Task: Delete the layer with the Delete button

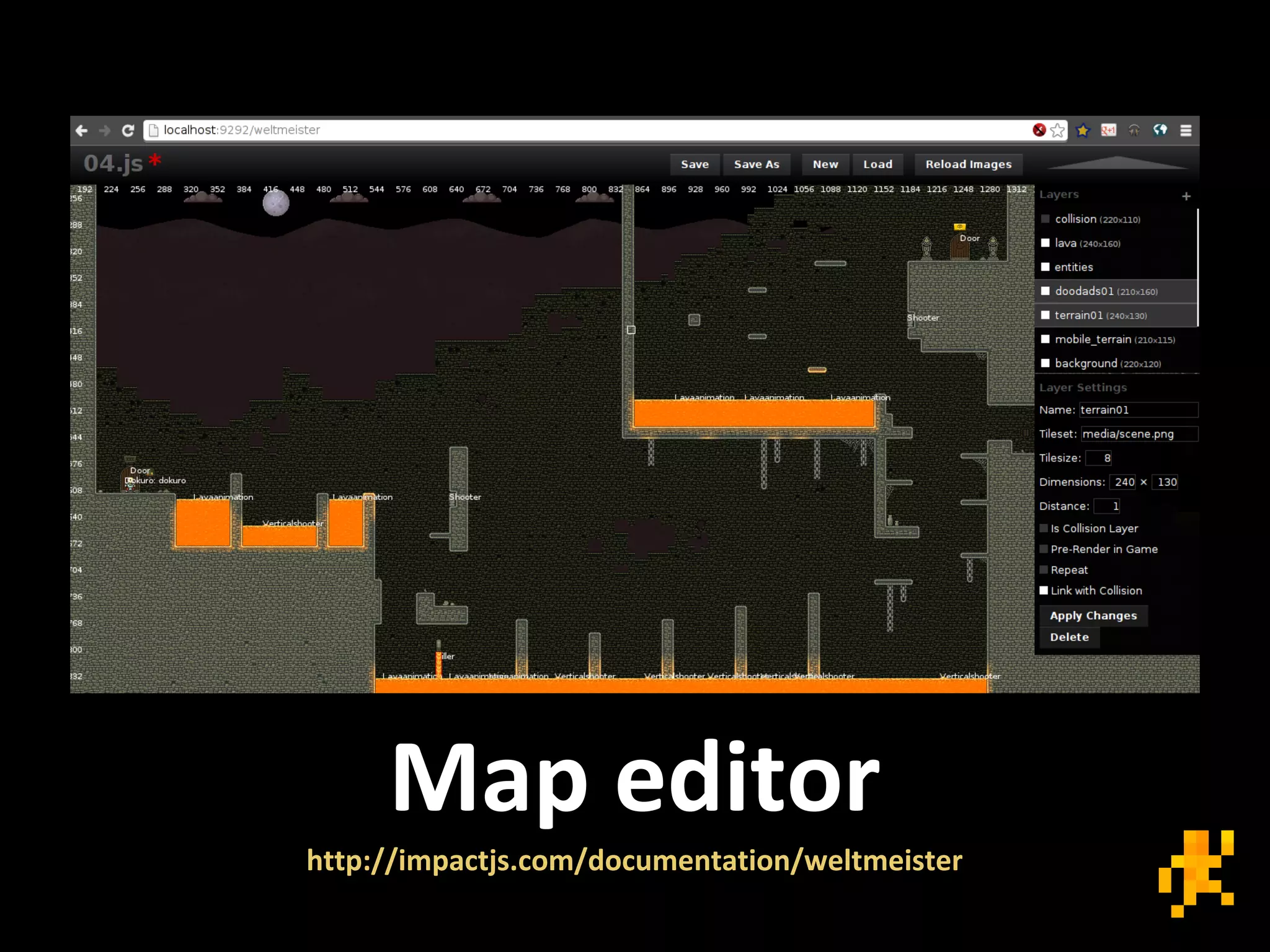Action: 1069,637
